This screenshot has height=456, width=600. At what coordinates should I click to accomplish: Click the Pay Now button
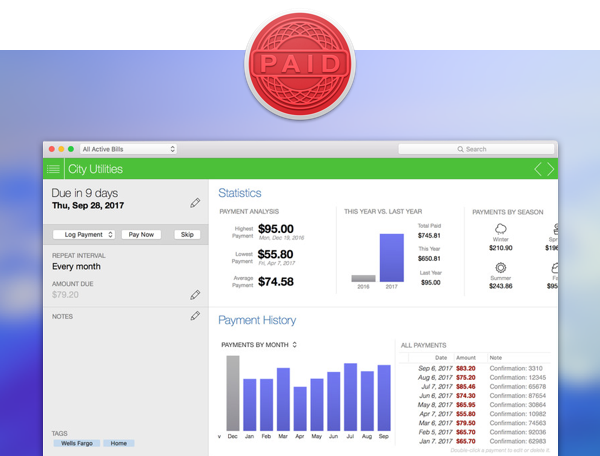coord(141,235)
